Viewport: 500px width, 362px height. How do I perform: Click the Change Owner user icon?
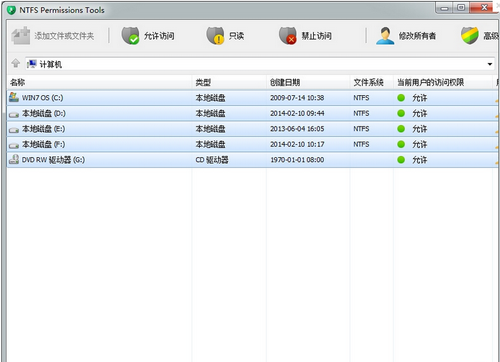point(385,36)
